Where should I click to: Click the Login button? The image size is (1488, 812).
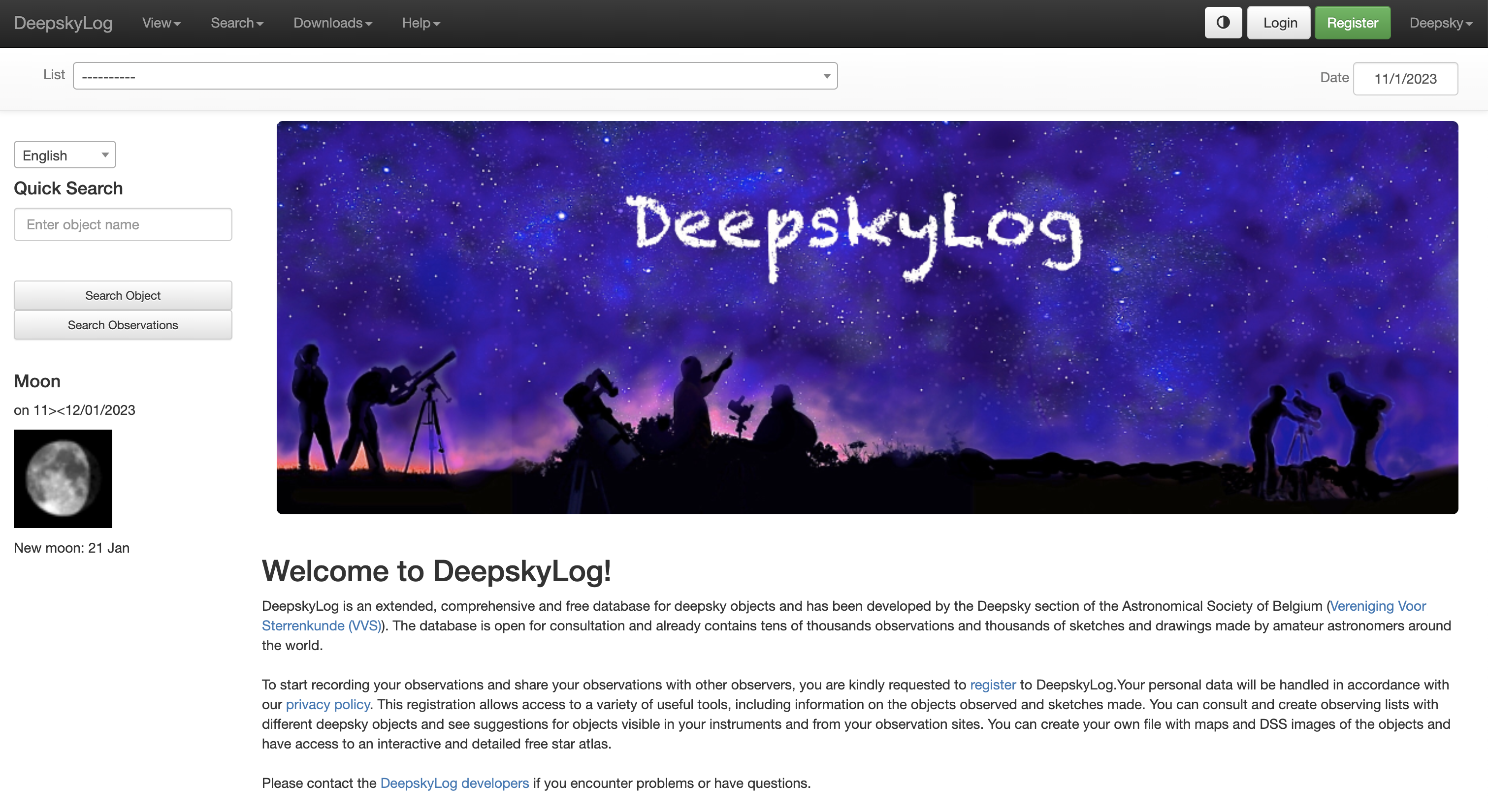(x=1279, y=23)
